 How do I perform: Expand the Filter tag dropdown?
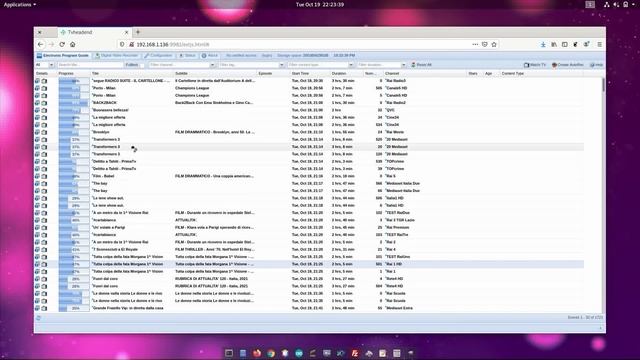coord(281,65)
